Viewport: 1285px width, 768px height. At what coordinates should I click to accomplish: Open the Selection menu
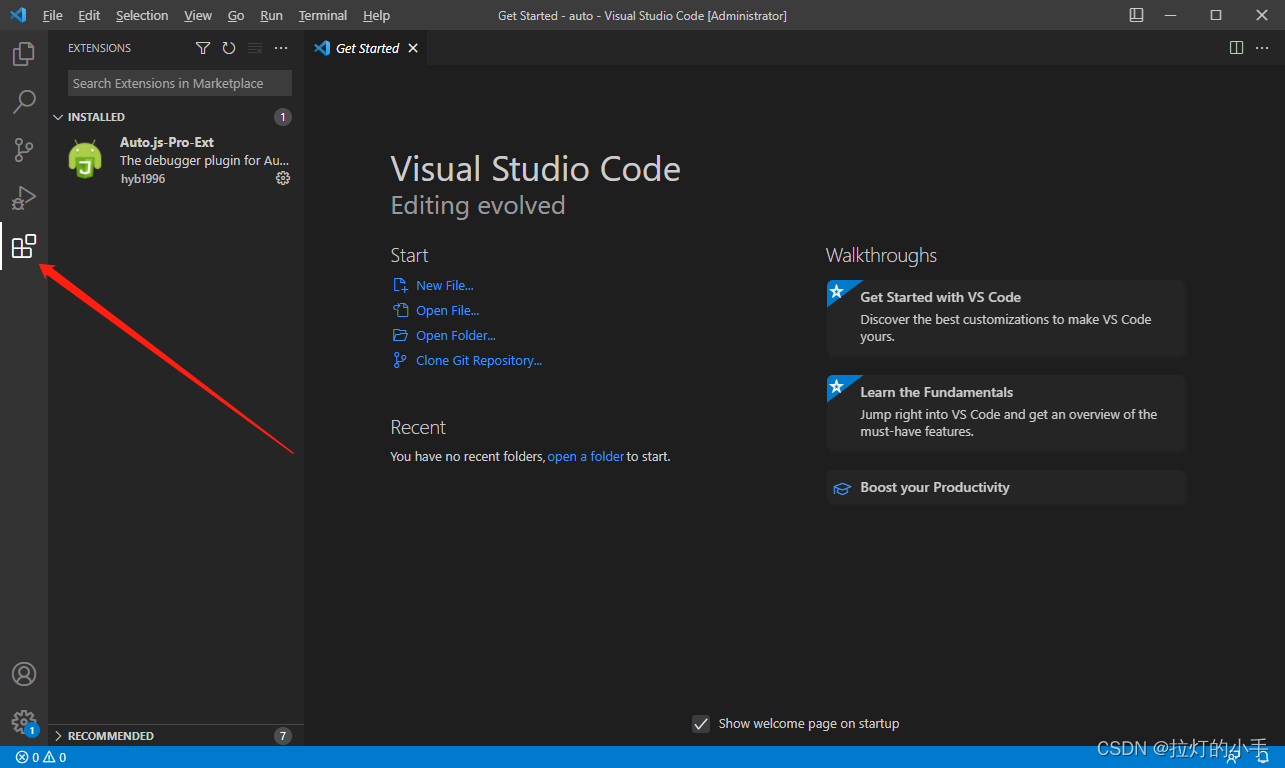(142, 15)
